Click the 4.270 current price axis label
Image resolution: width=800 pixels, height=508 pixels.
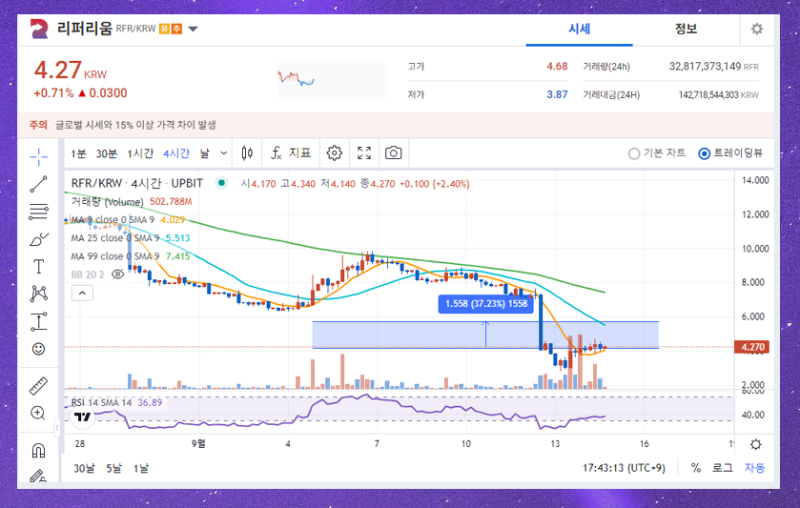(x=752, y=347)
